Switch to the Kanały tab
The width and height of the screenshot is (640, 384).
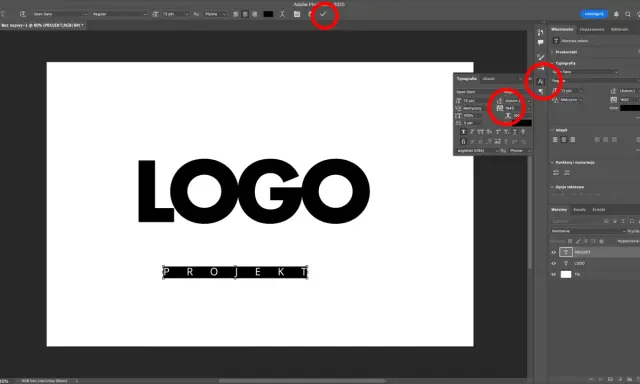click(579, 210)
